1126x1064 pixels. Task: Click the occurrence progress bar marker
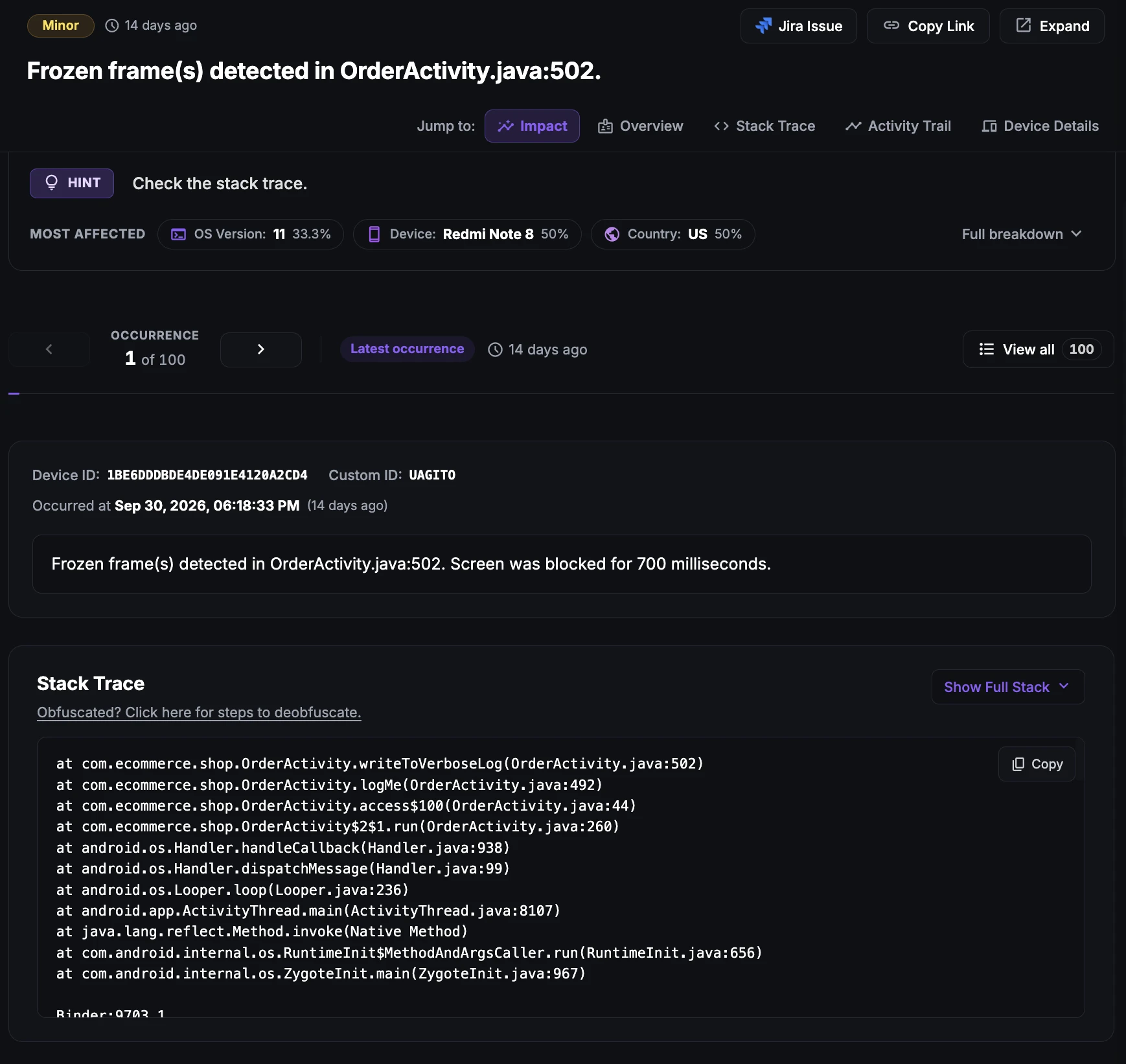point(14,393)
